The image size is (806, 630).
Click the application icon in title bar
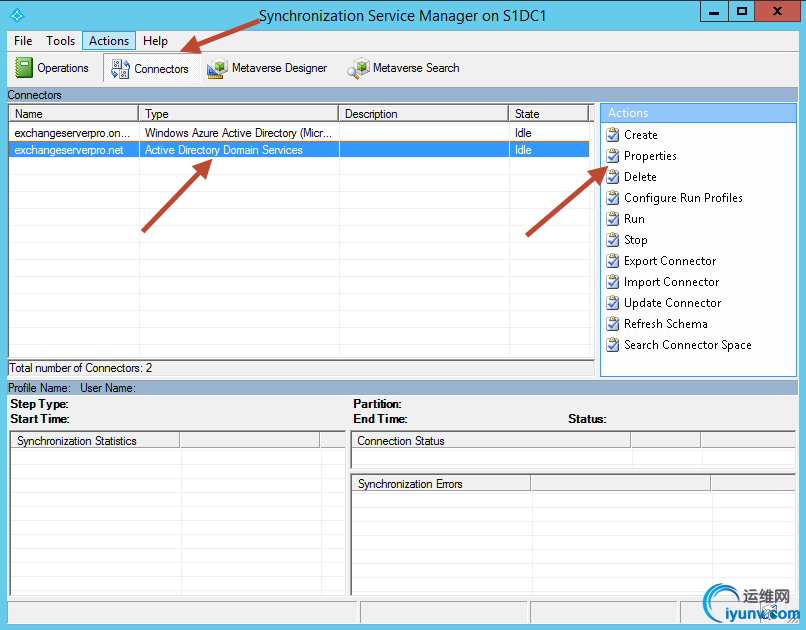[x=17, y=15]
